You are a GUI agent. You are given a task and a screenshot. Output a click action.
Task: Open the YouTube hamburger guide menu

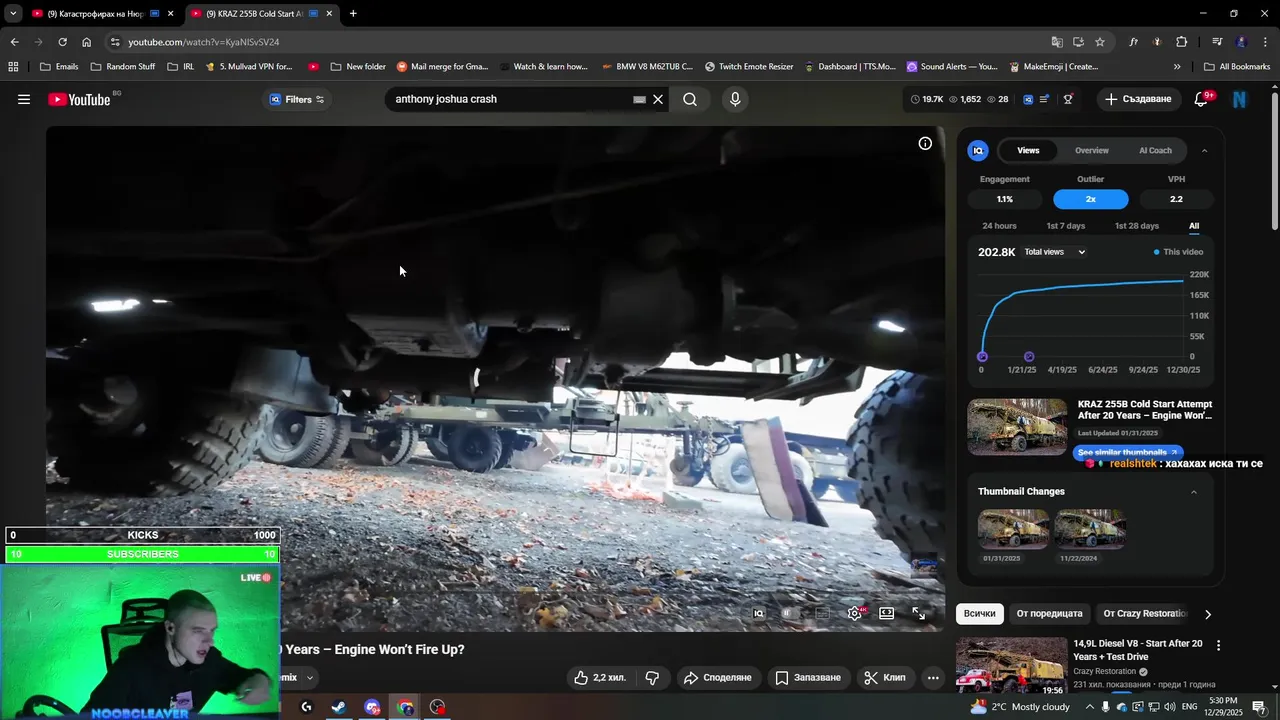(x=24, y=99)
